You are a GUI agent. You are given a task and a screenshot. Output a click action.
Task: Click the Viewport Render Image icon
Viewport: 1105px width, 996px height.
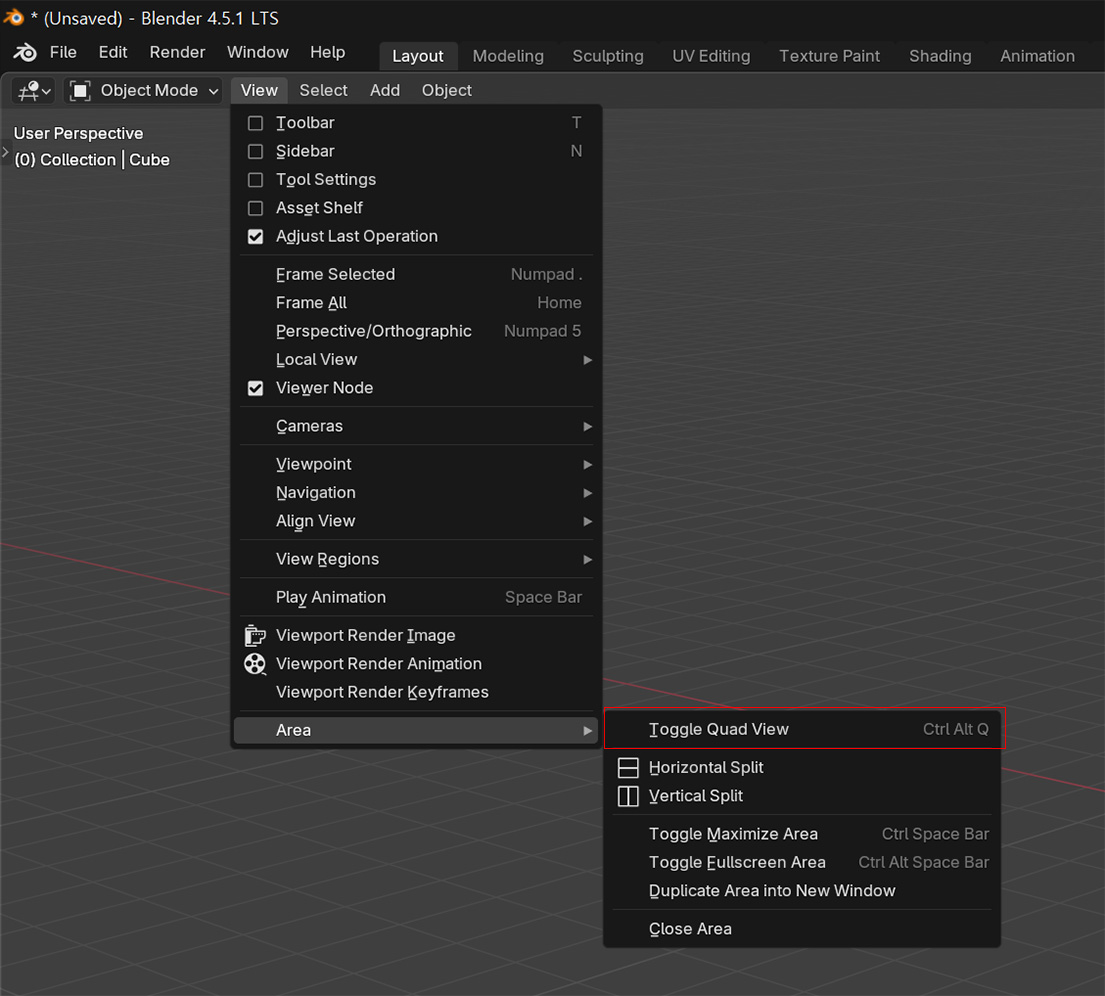pos(255,635)
